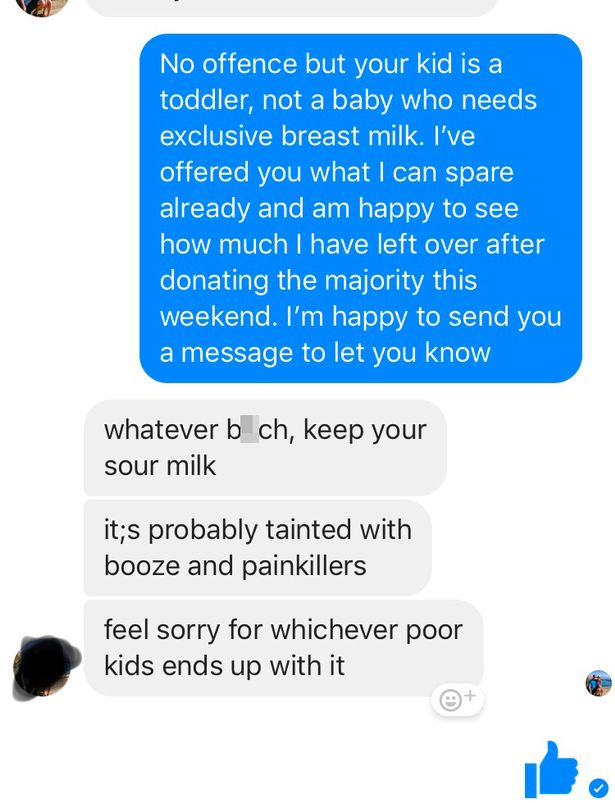Click the grey censor block in the first grey message

[249, 429]
